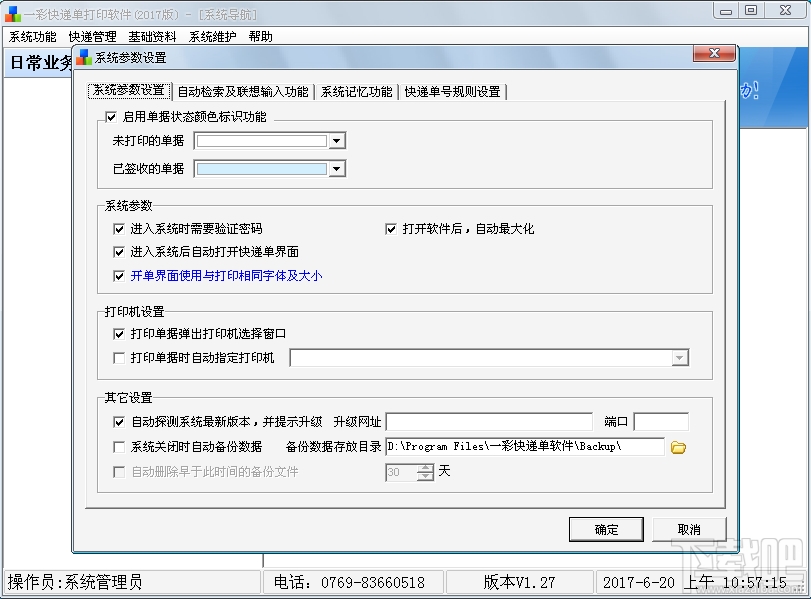
Task: Open the backup folder browse icon
Action: tap(678, 447)
